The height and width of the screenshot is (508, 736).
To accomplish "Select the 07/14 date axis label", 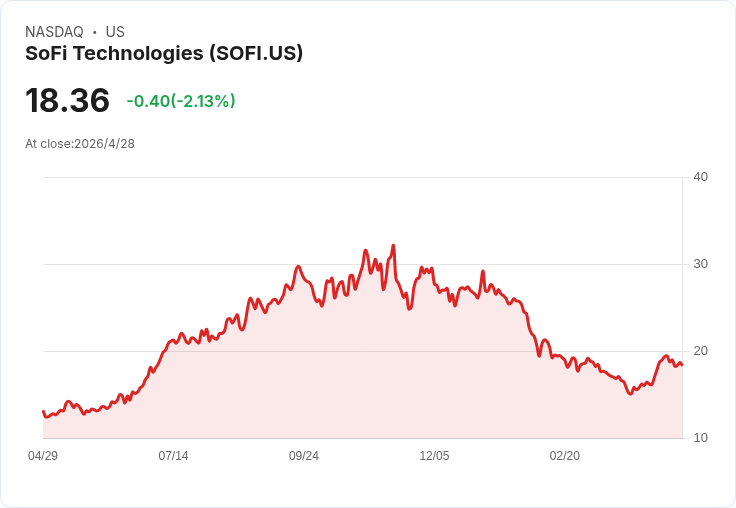I will click(173, 456).
